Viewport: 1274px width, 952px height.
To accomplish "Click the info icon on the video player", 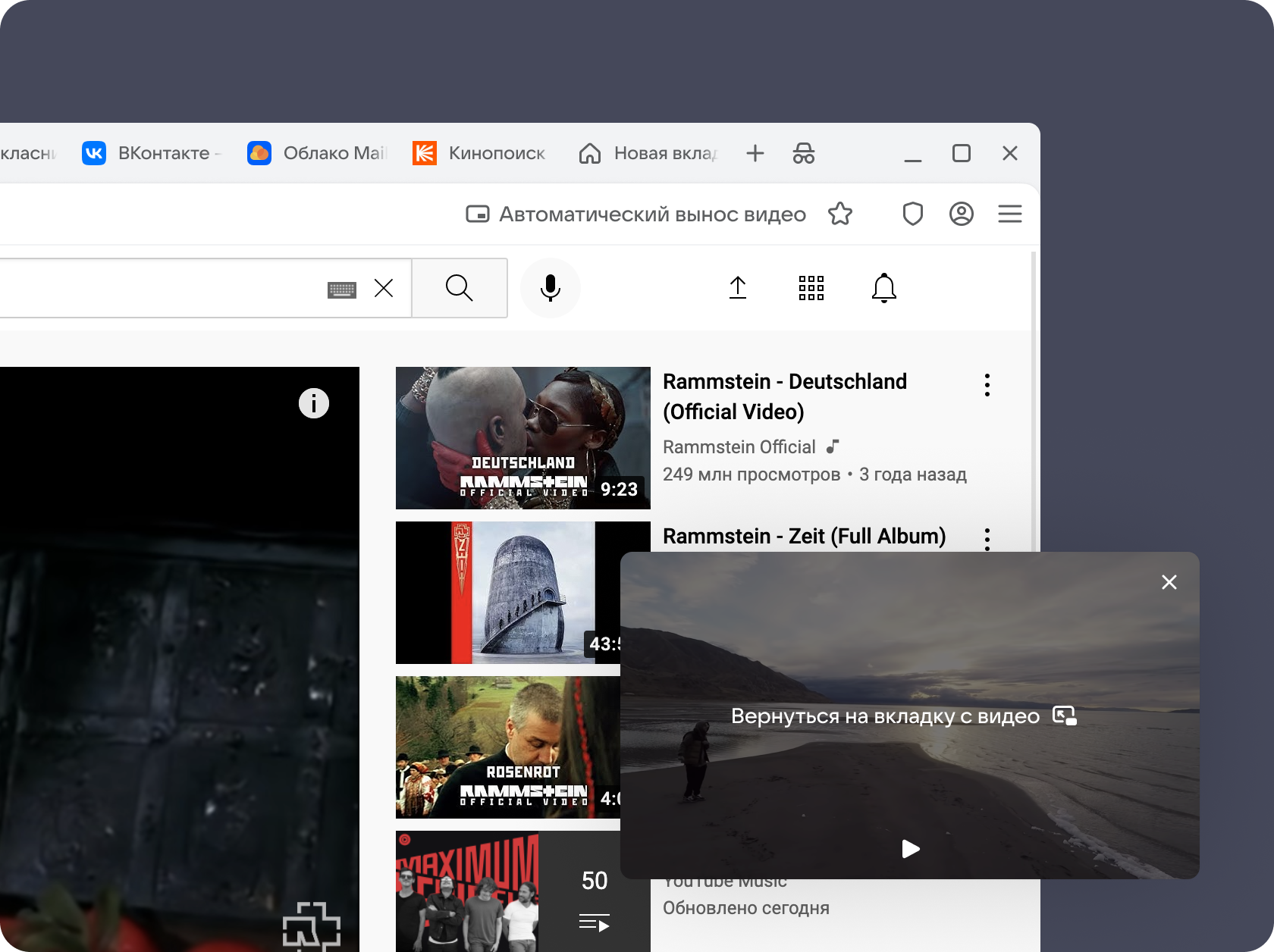I will [314, 403].
